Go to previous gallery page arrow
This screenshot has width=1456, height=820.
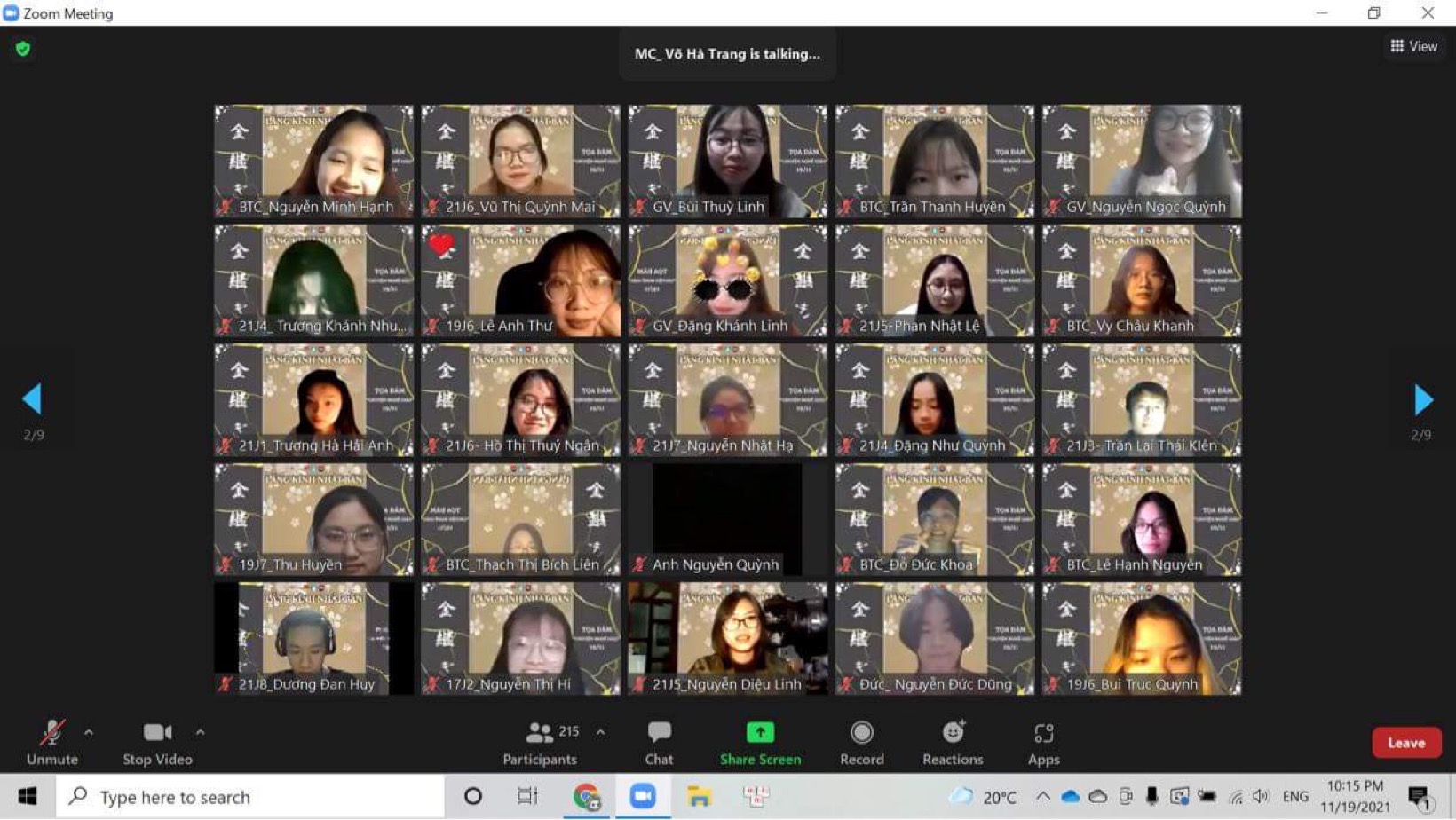tap(32, 399)
